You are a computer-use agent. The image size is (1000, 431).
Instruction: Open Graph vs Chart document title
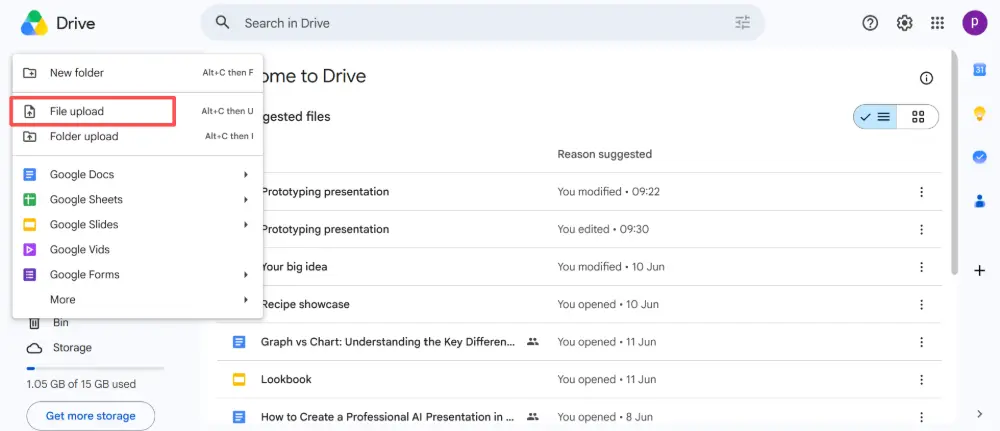[x=388, y=342]
